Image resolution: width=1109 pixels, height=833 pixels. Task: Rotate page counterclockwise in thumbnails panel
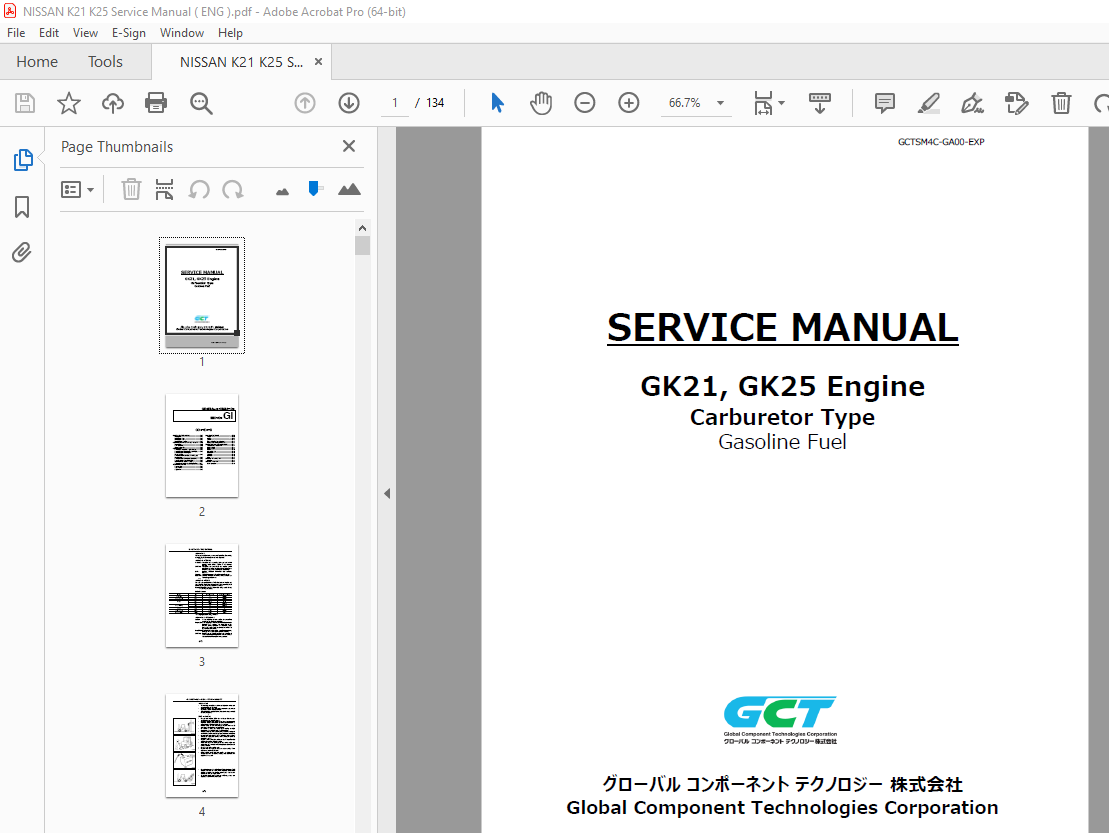199,190
